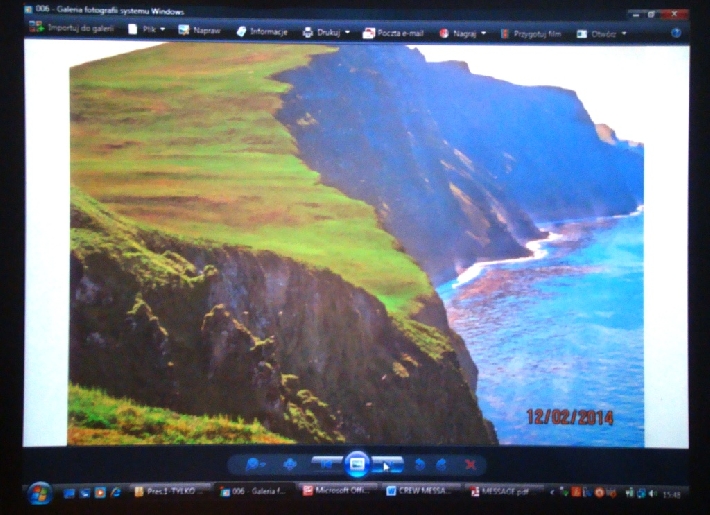Switch to CREW MESSA taskbar window
The height and width of the screenshot is (515, 710).
(420, 492)
